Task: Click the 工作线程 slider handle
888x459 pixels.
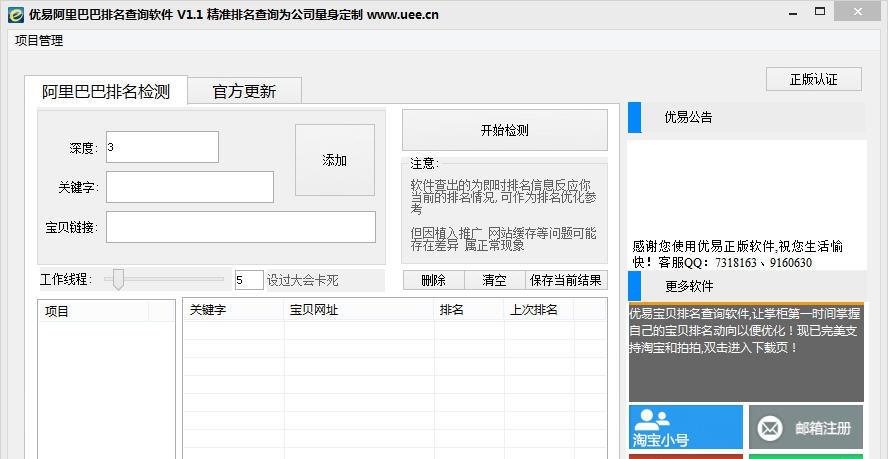Action: click(118, 280)
